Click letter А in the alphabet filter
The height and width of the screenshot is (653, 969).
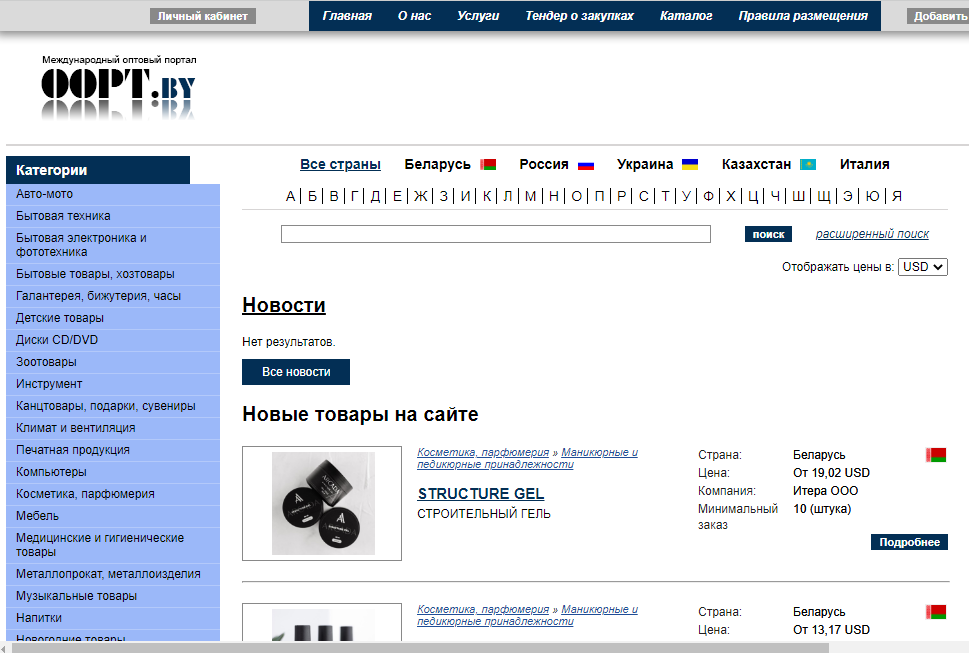click(x=290, y=196)
